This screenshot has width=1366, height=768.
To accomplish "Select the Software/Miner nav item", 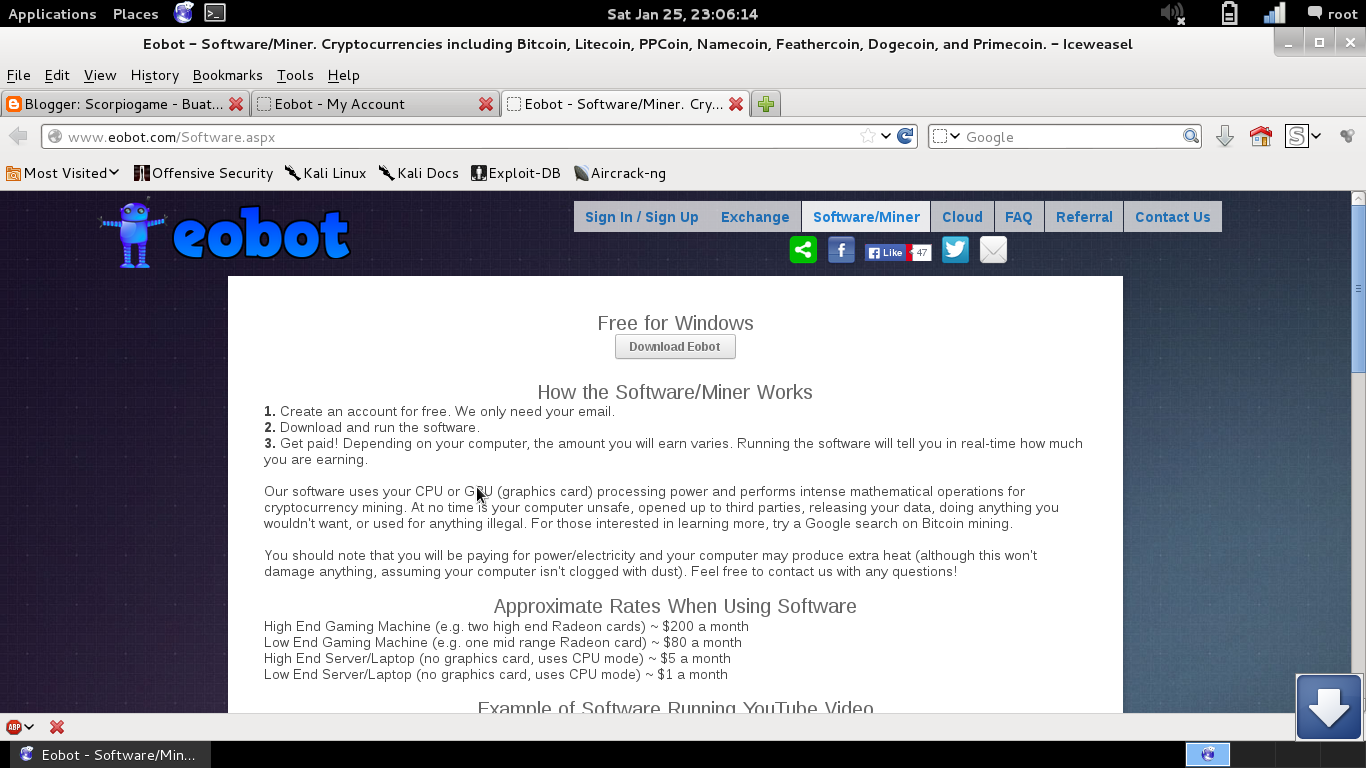I will coord(866,217).
